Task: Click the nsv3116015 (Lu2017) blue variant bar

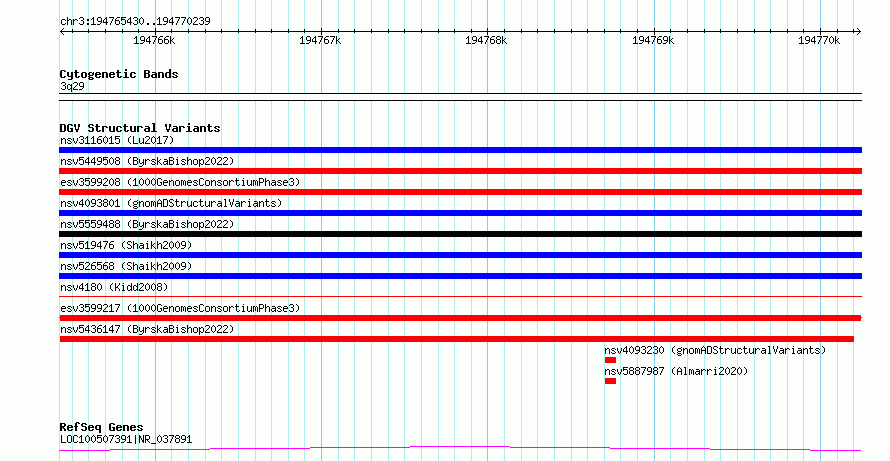Action: click(460, 150)
